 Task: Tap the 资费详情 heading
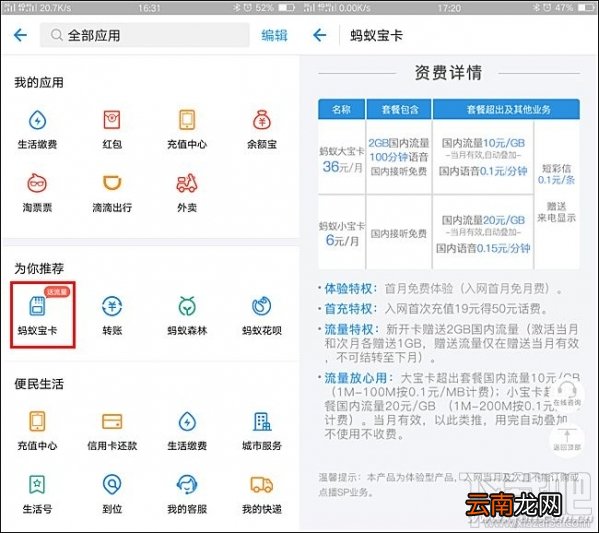tap(448, 73)
